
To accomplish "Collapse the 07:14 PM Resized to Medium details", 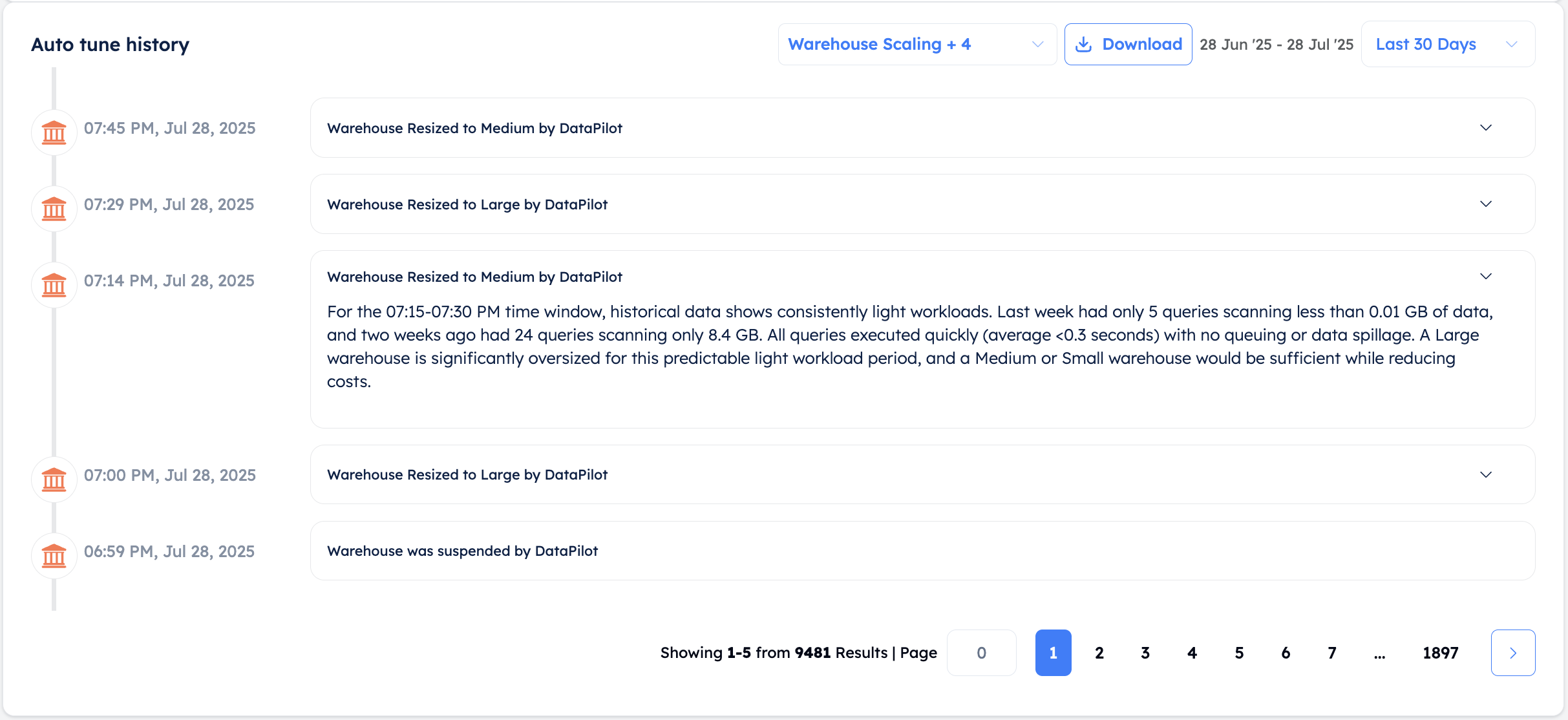I will tap(1486, 277).
